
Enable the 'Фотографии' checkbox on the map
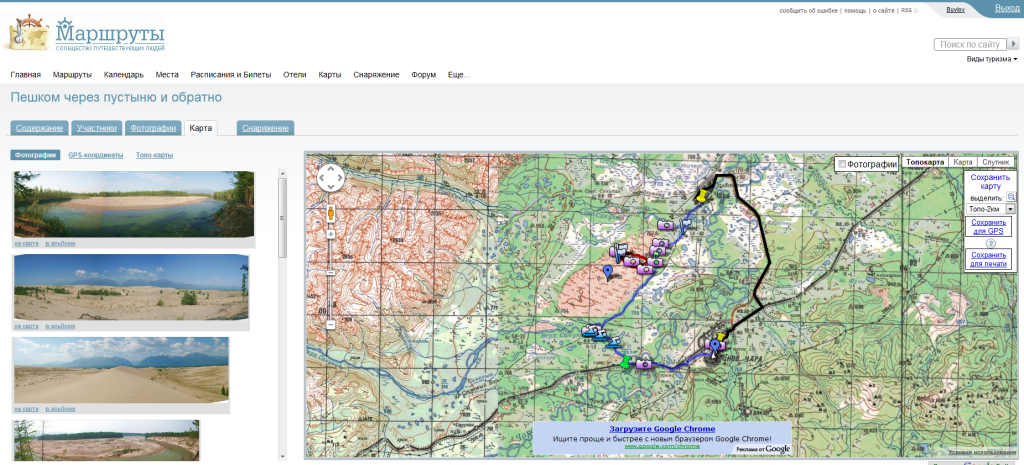tap(842, 164)
